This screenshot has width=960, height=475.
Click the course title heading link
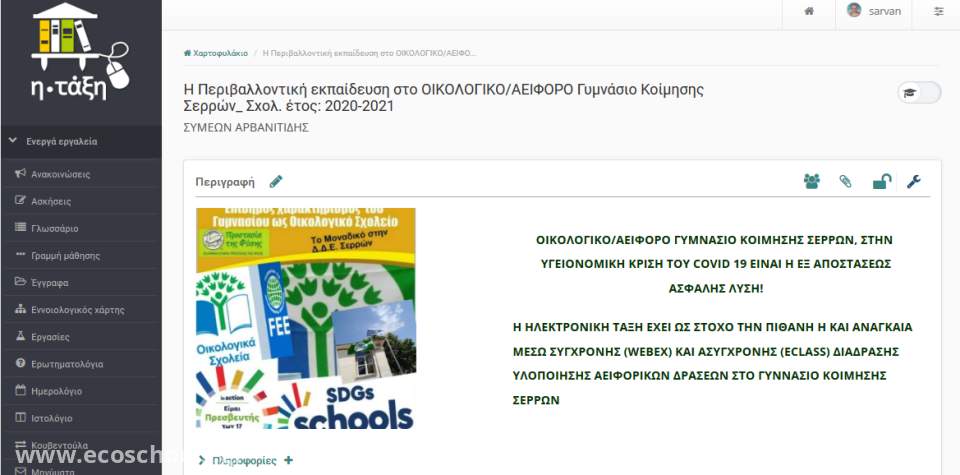coord(444,97)
